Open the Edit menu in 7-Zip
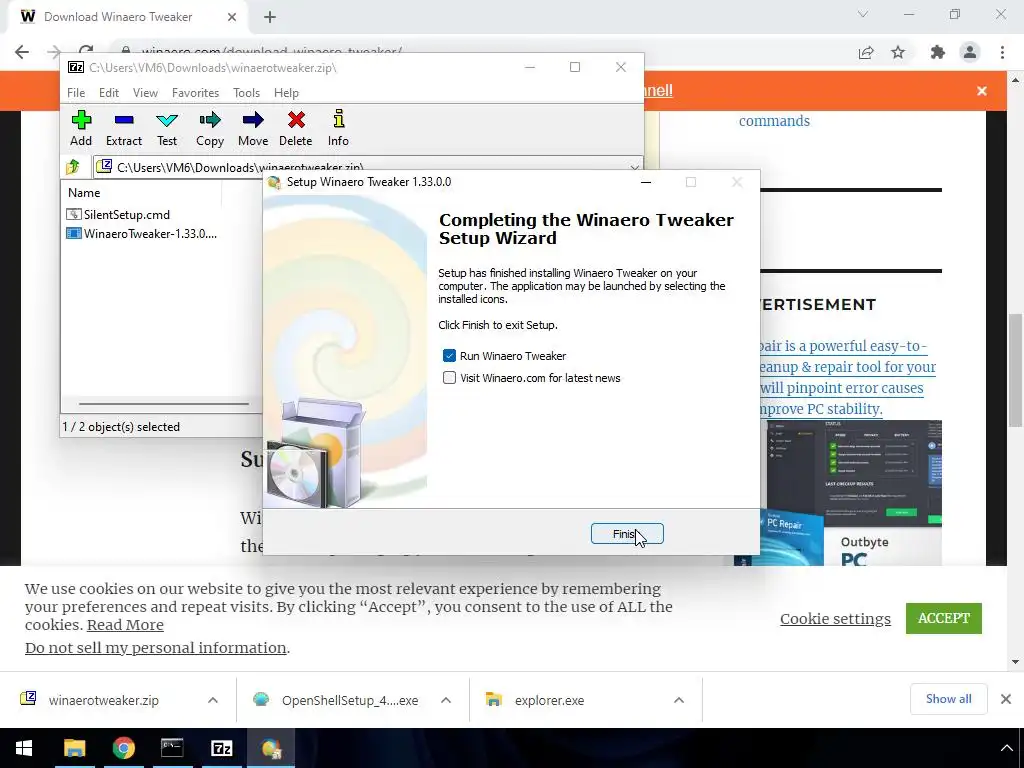 (108, 93)
